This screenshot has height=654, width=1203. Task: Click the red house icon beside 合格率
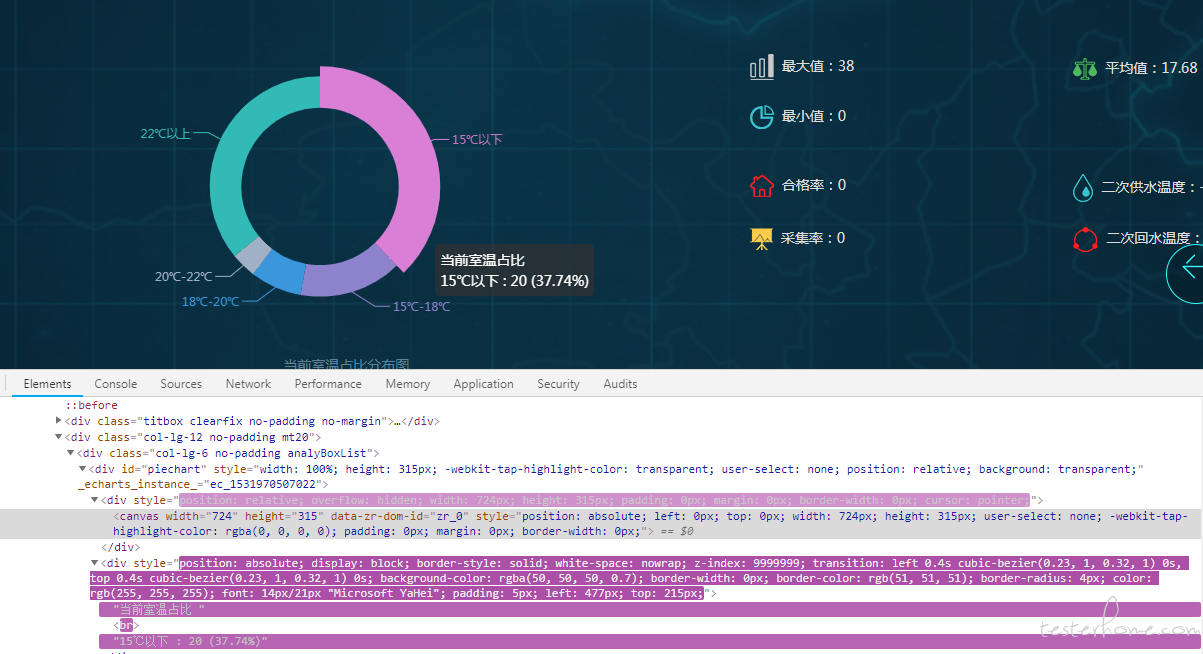761,186
